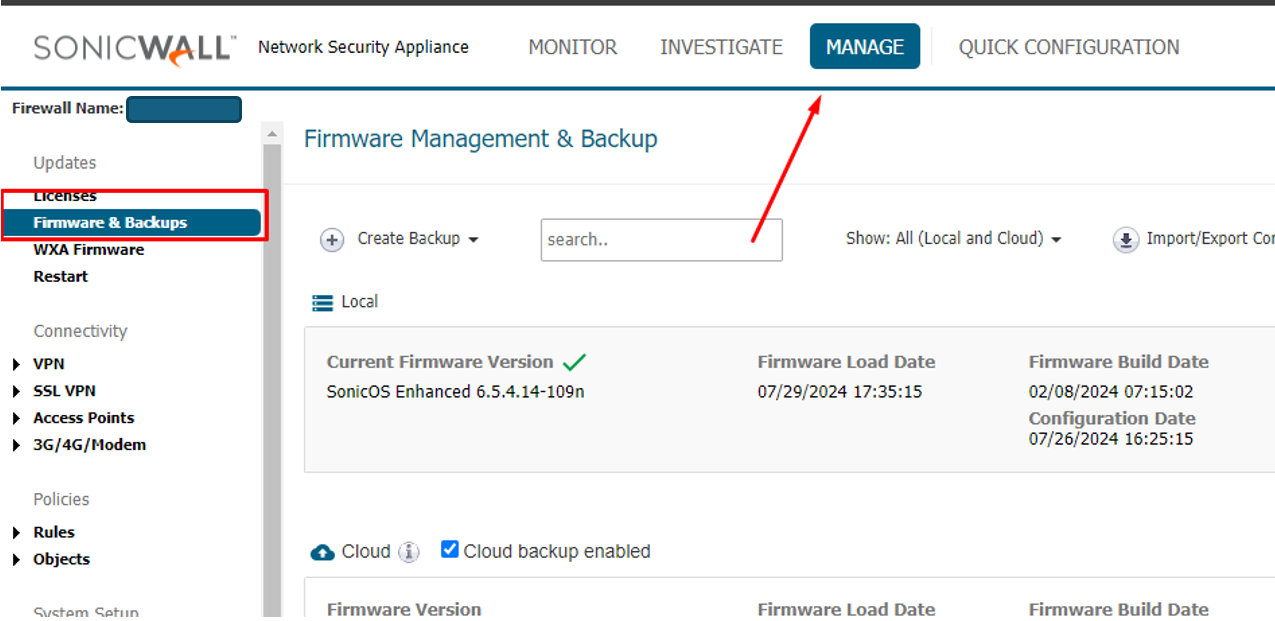Click the Local Firmware Build Date header
The width and height of the screenshot is (1275, 621).
point(1119,362)
